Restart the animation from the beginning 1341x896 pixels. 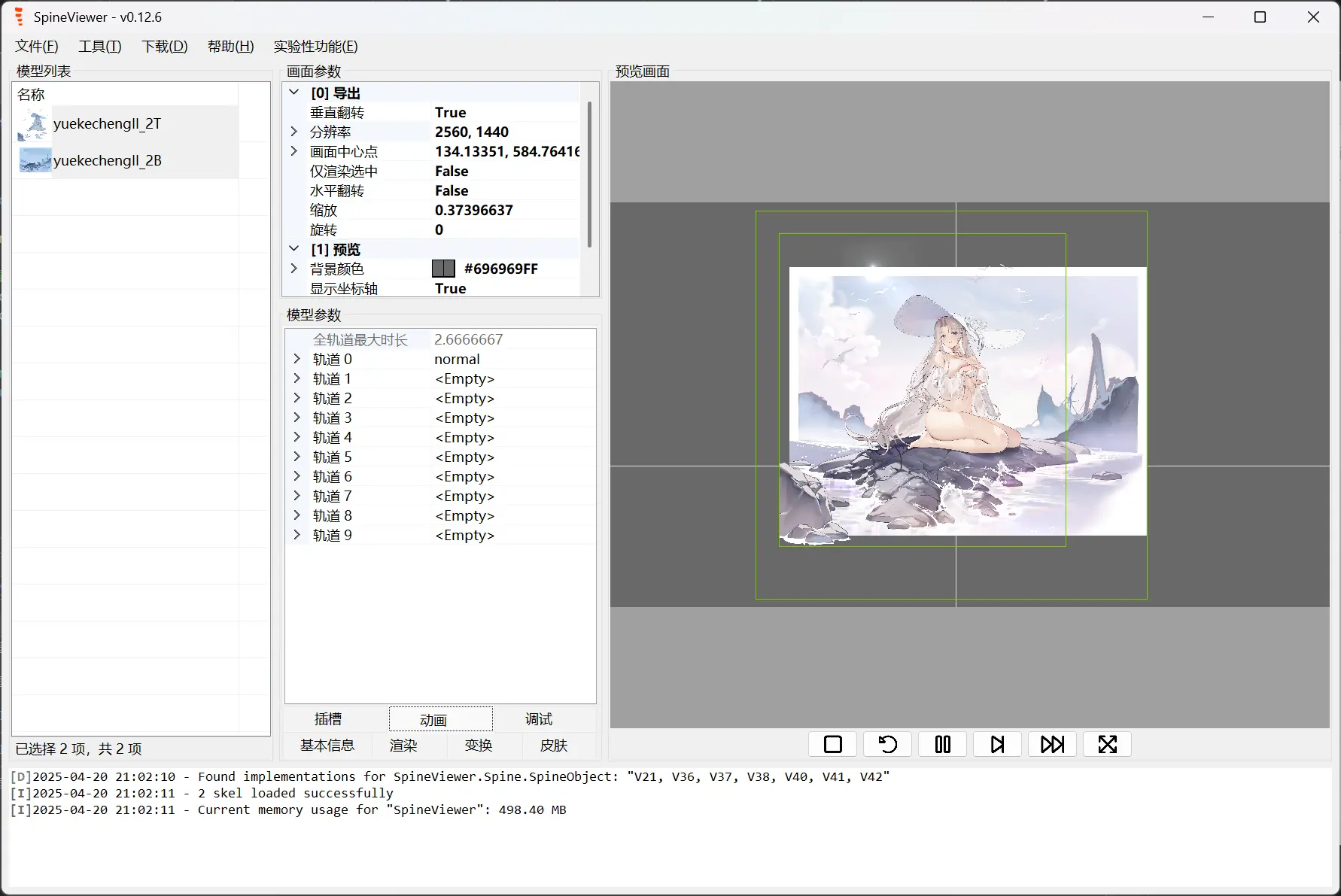click(886, 743)
